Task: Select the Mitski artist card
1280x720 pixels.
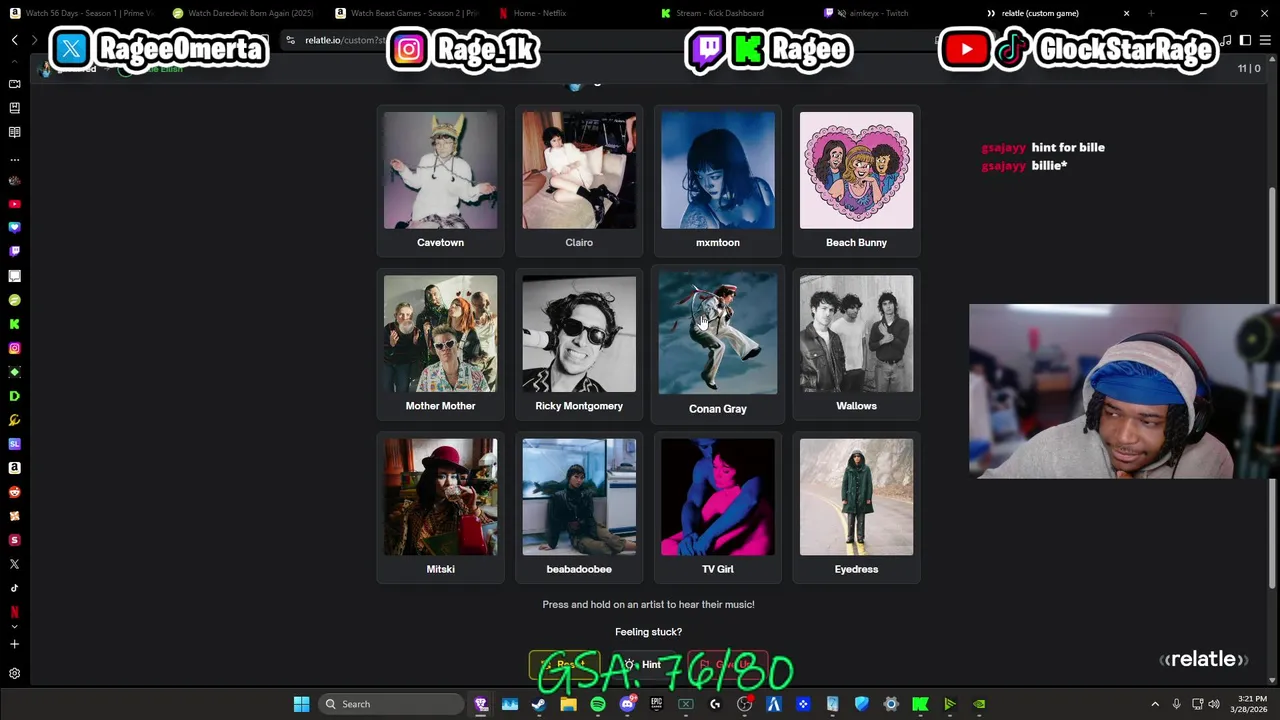Action: coord(440,507)
